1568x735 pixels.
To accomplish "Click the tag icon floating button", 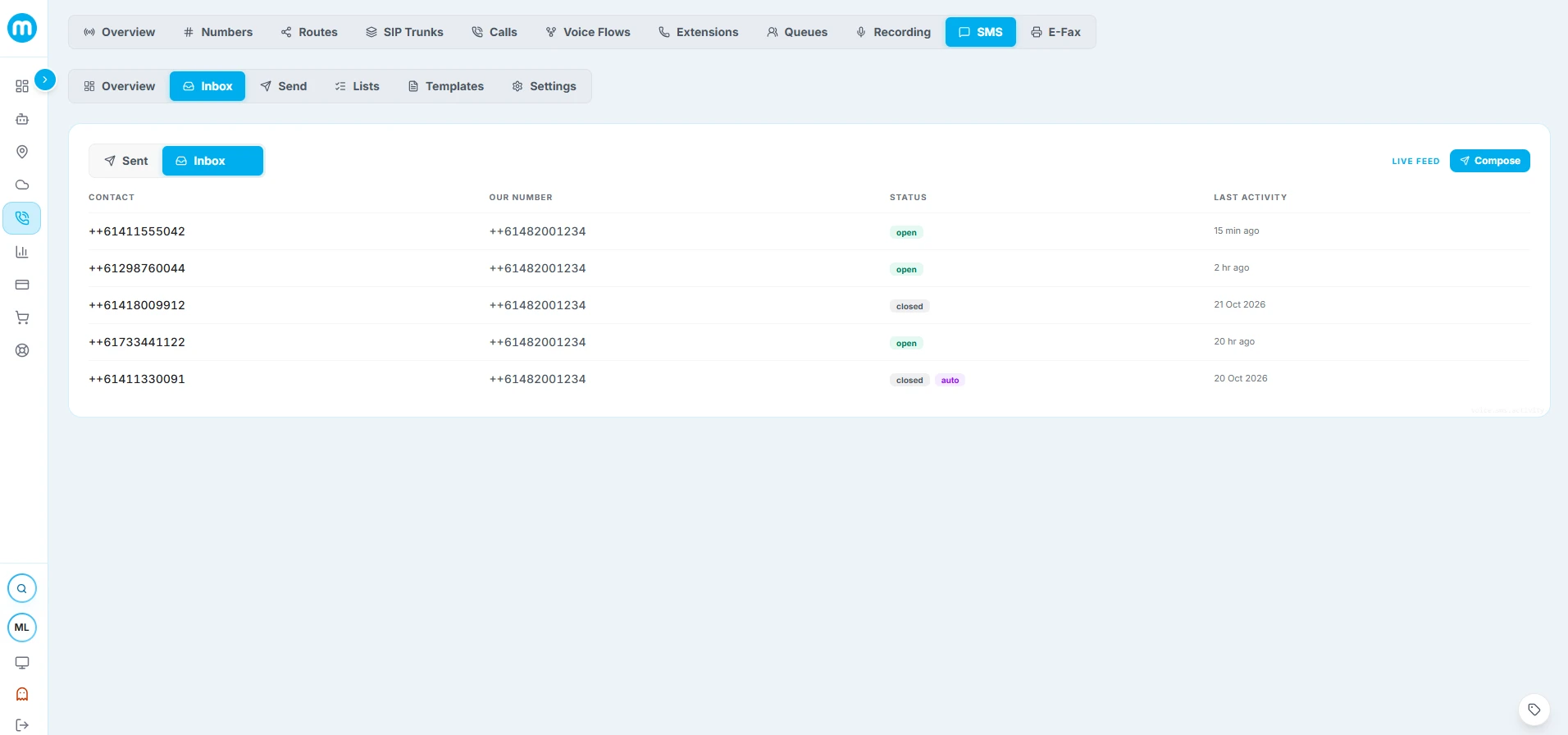I will click(x=1534, y=710).
